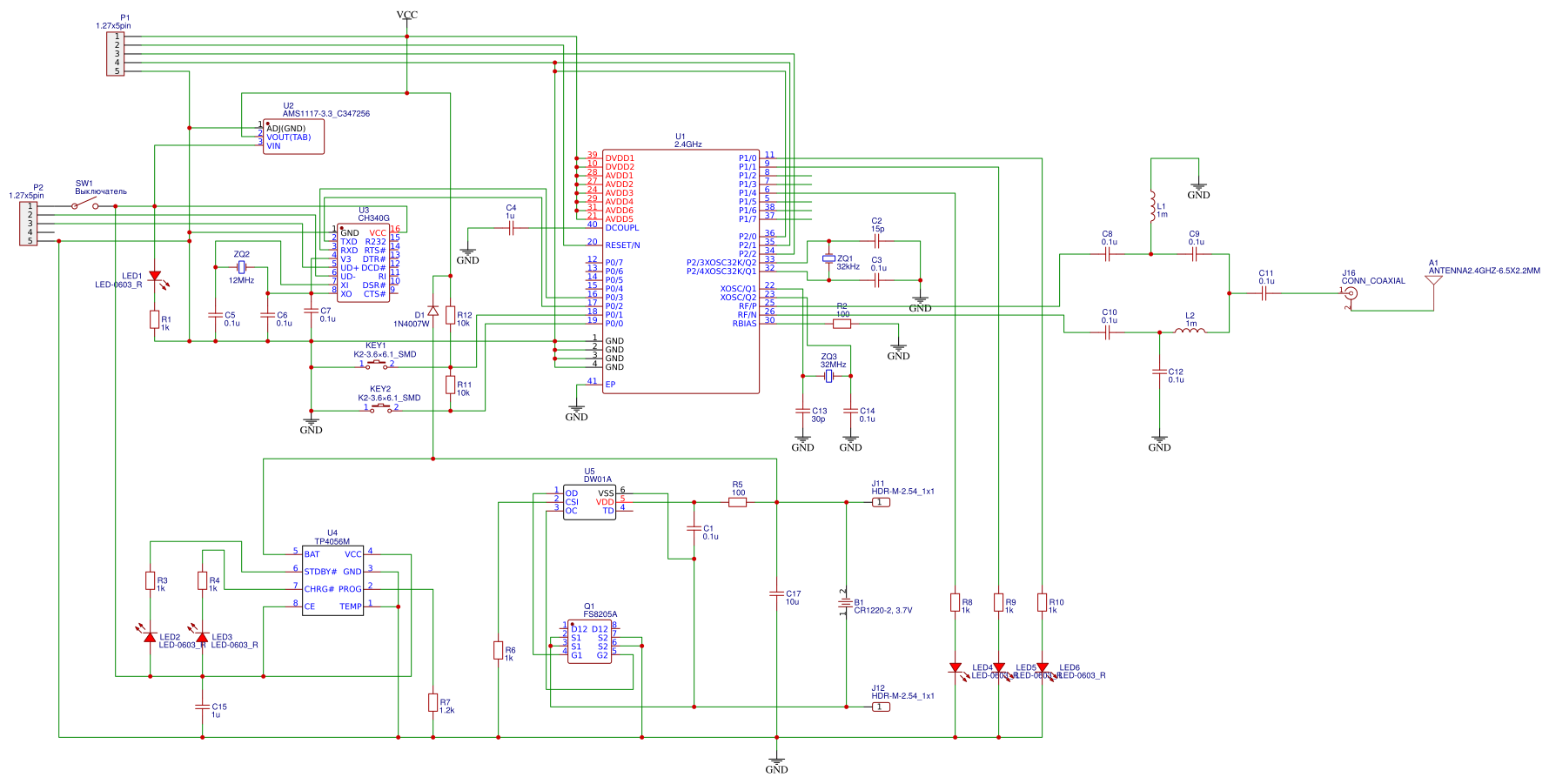1549x784 pixels.
Task: Select resistor R12 10k symbol
Action: pyautogui.click(x=451, y=315)
